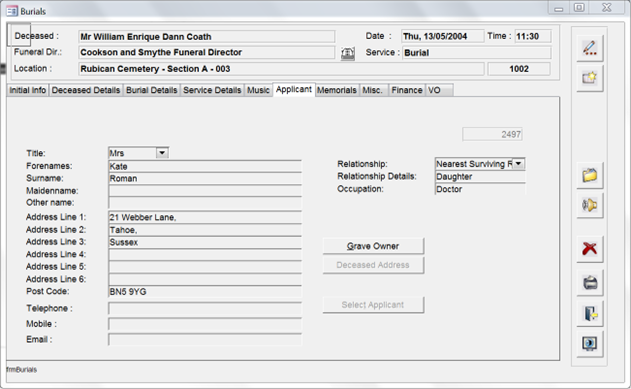
Task: Click the Post Code field BN5 9YG
Action: point(205,292)
